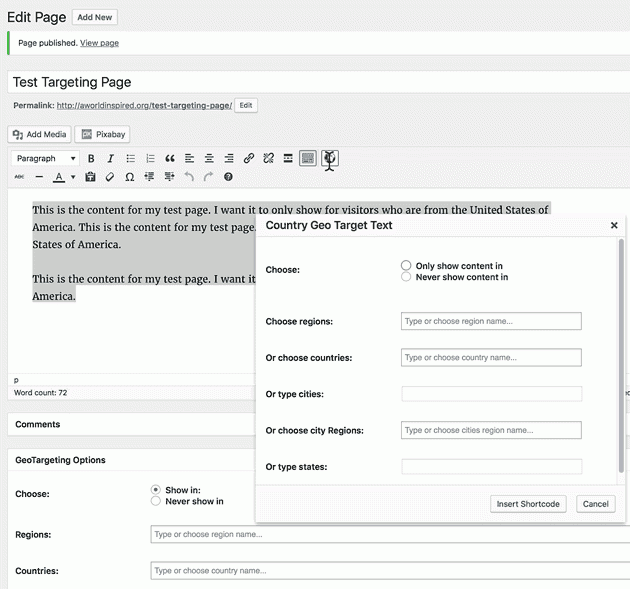
Task: Insert a horizontal line
Action: click(x=39, y=177)
